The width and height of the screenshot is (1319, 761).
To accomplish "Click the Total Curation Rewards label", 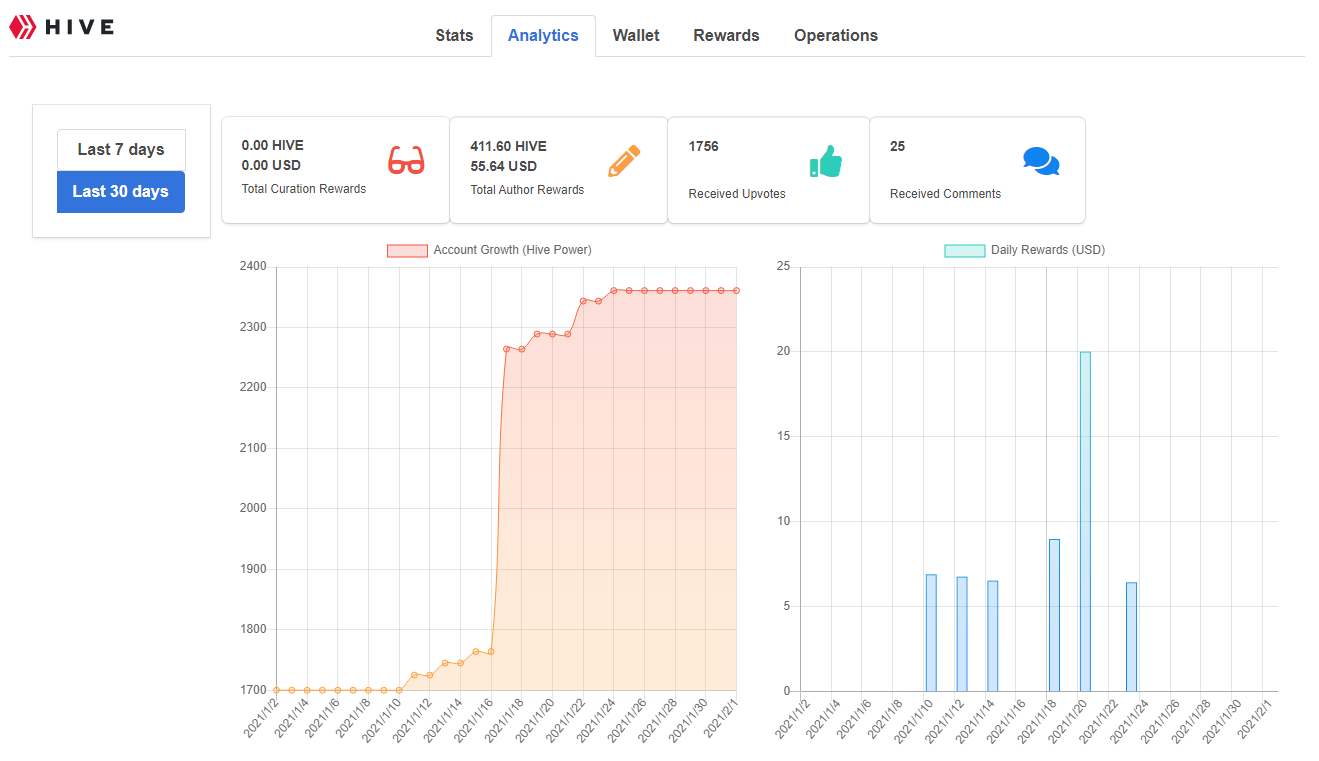I will point(304,189).
